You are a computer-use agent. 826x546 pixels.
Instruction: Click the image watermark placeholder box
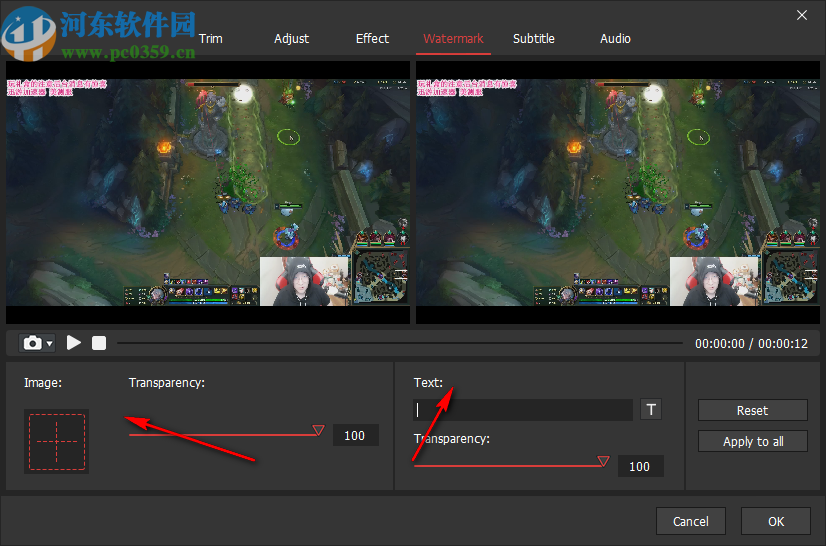coord(56,442)
